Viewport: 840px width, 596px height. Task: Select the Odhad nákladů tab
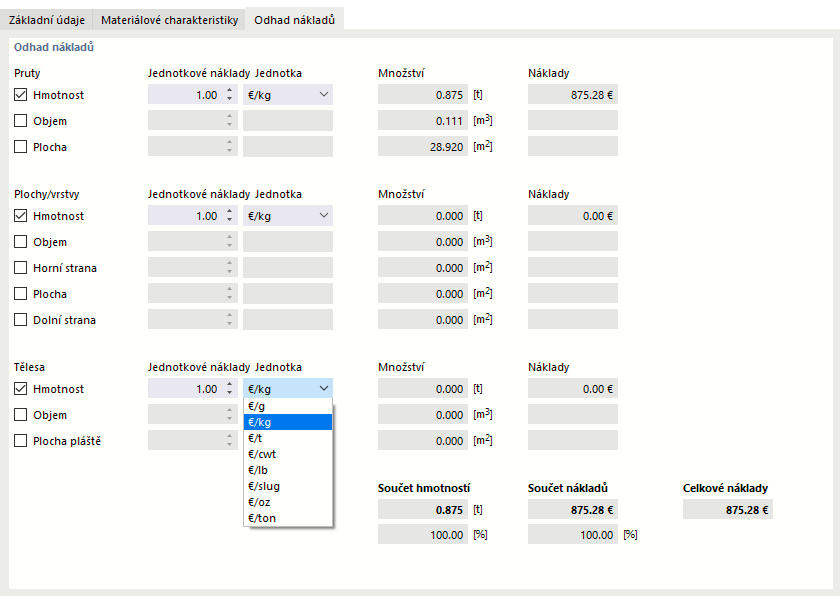pyautogui.click(x=294, y=19)
